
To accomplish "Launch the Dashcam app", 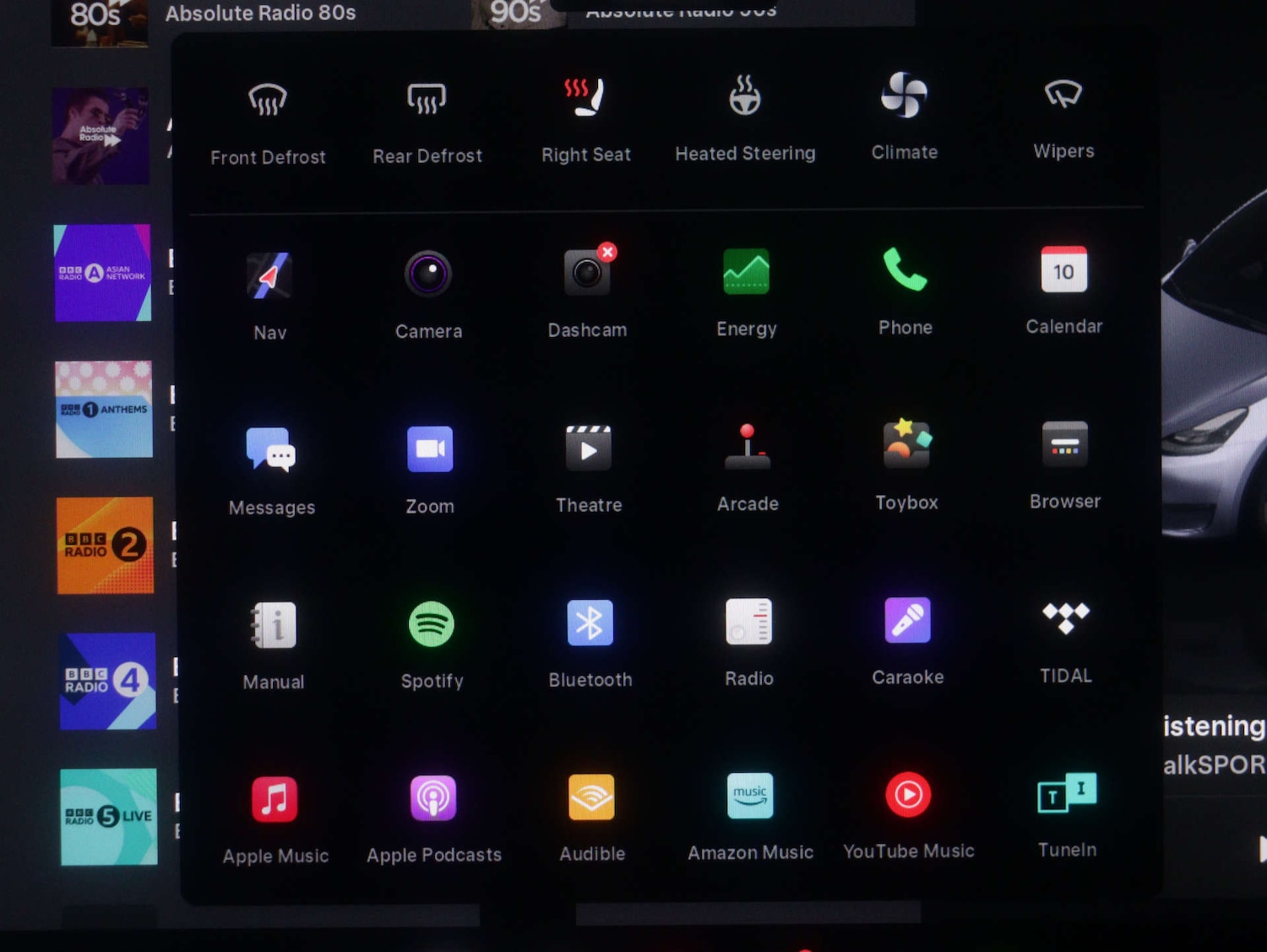I will click(x=587, y=273).
